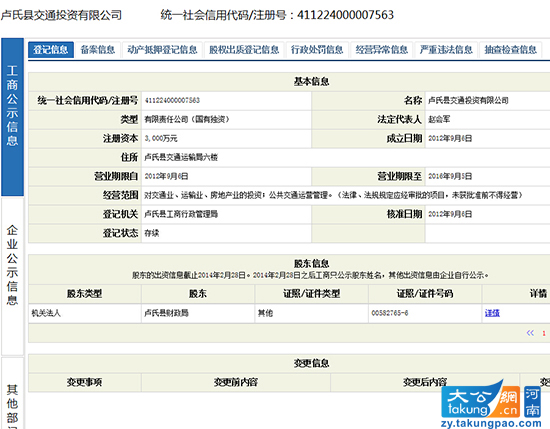
Task: Click the 股东信息 section heading
Action: (x=311, y=263)
